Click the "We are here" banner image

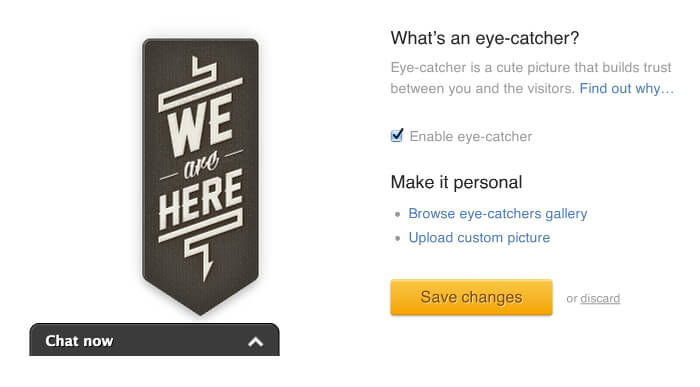(x=200, y=176)
